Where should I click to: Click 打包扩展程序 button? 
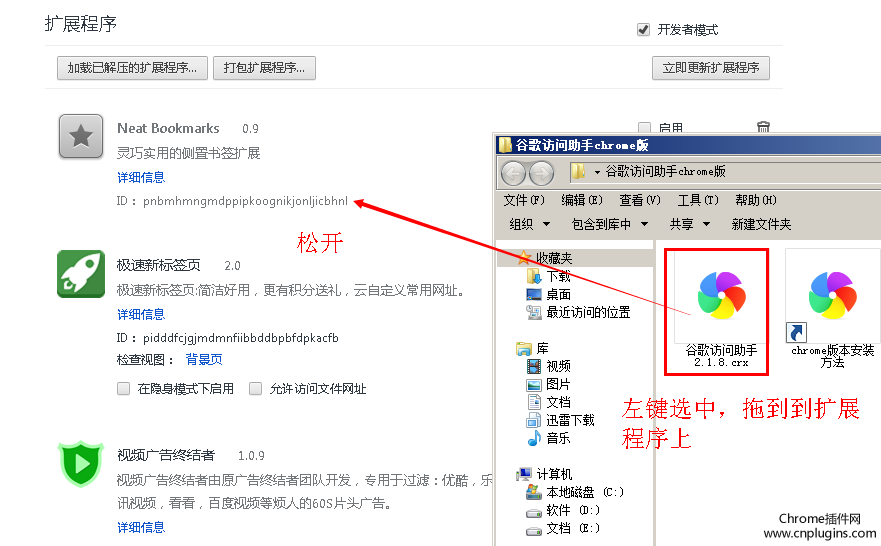[264, 68]
